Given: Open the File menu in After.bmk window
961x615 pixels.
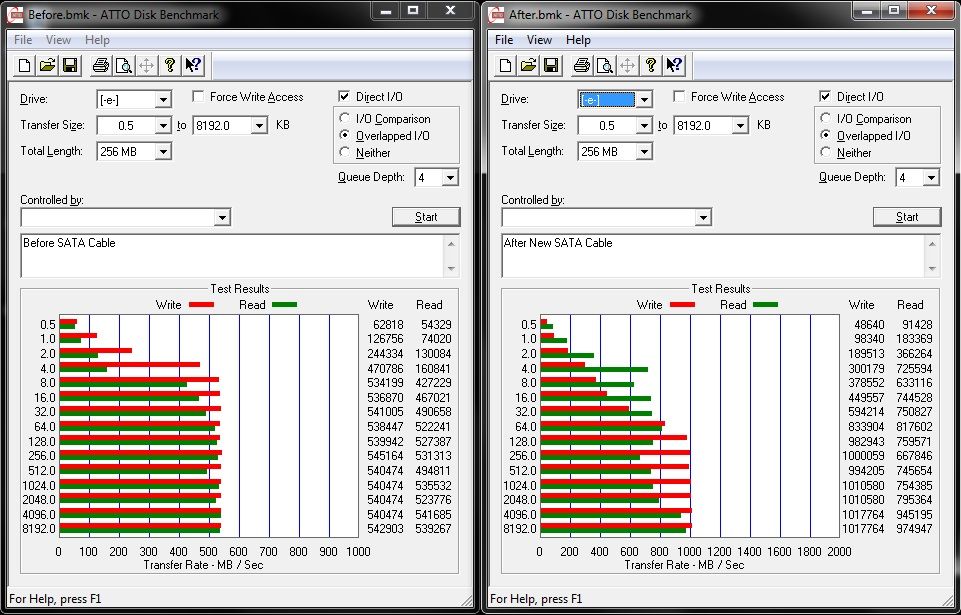Looking at the screenshot, I should pyautogui.click(x=504, y=40).
